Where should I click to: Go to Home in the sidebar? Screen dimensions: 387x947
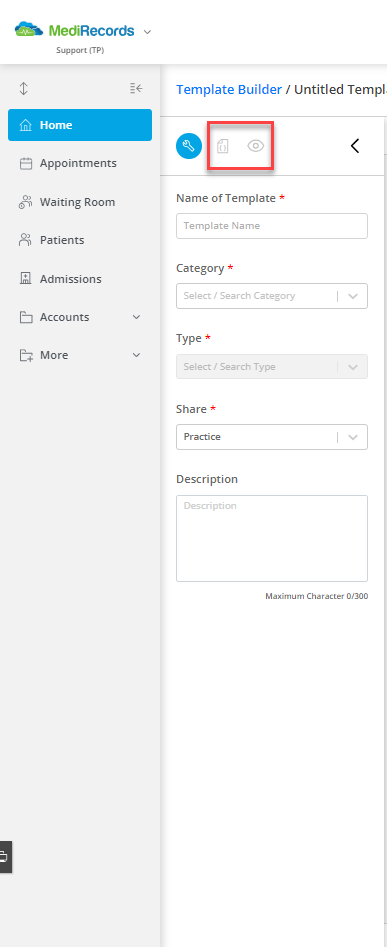(x=80, y=125)
